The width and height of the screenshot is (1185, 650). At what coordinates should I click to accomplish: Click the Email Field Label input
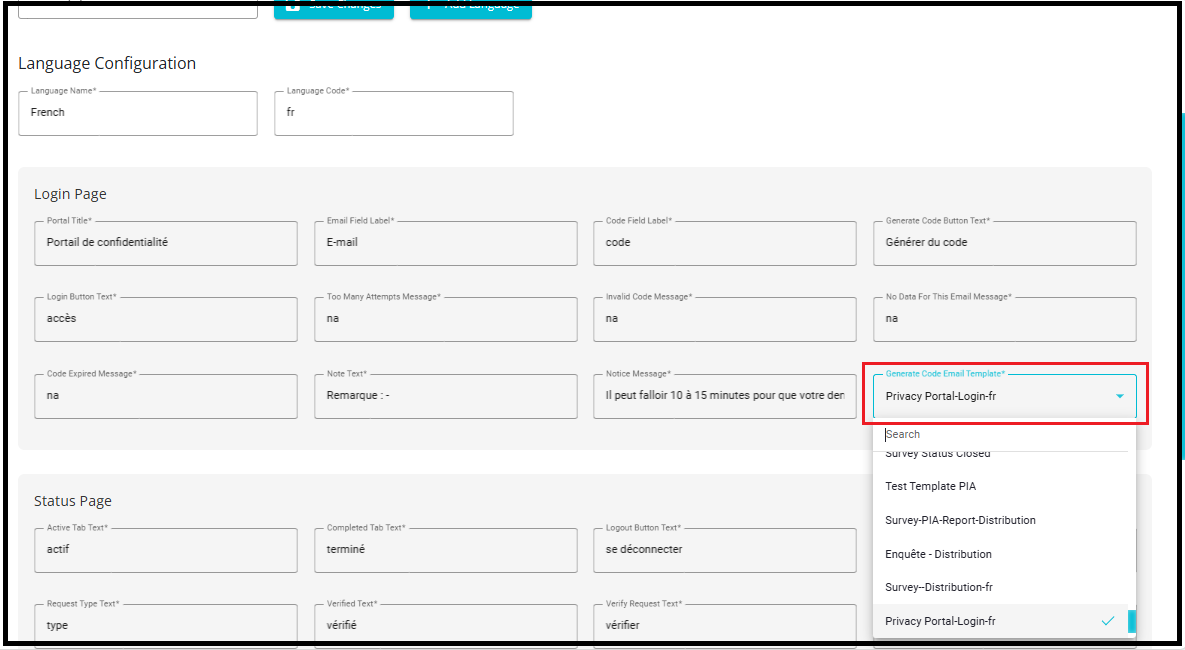click(445, 243)
